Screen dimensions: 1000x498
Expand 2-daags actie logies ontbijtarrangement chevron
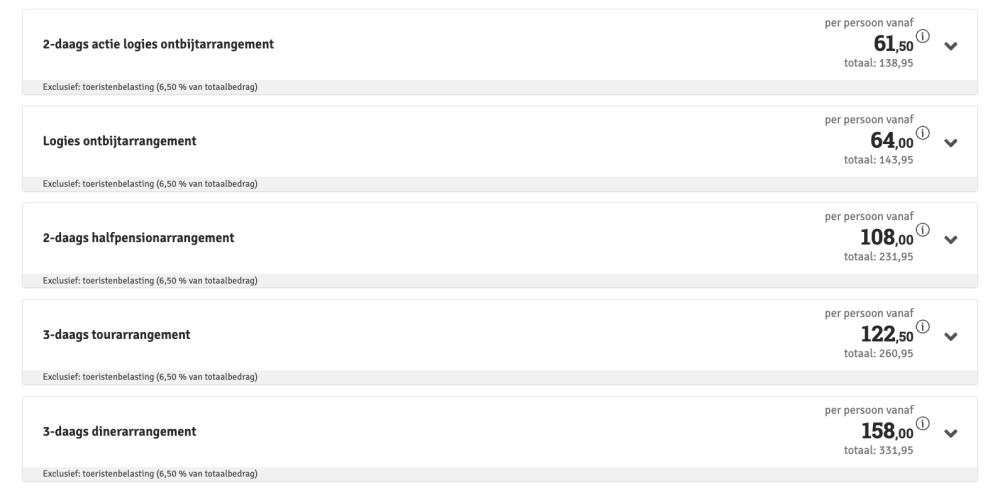(950, 46)
